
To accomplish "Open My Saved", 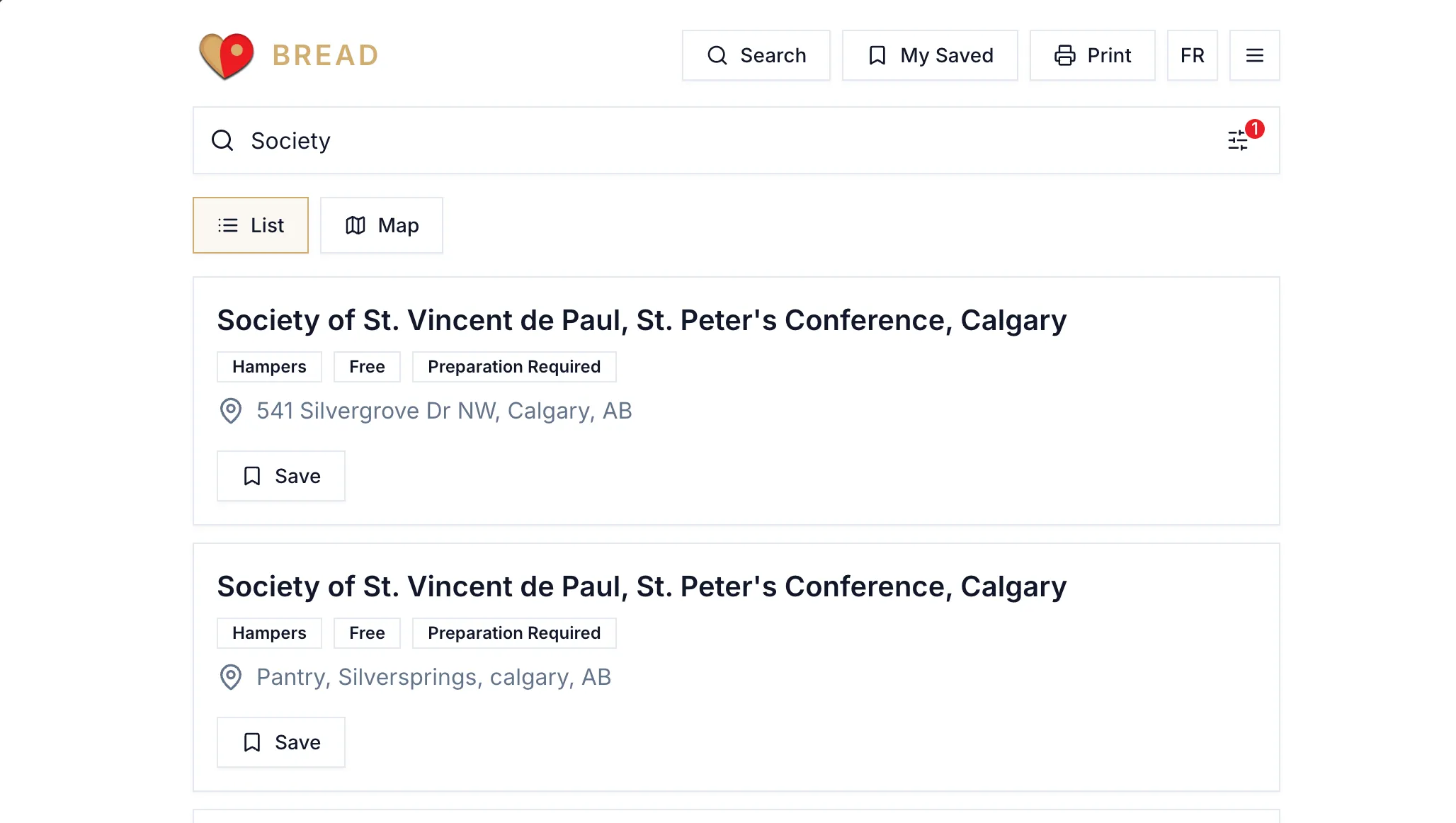I will click(929, 55).
